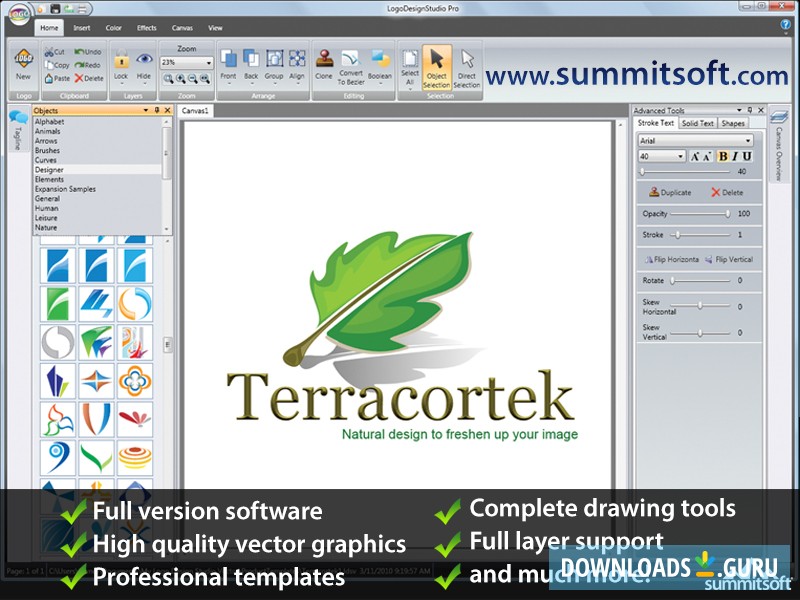Switch to the Effects ribbon tab
Screen dimensions: 800x600
click(146, 28)
